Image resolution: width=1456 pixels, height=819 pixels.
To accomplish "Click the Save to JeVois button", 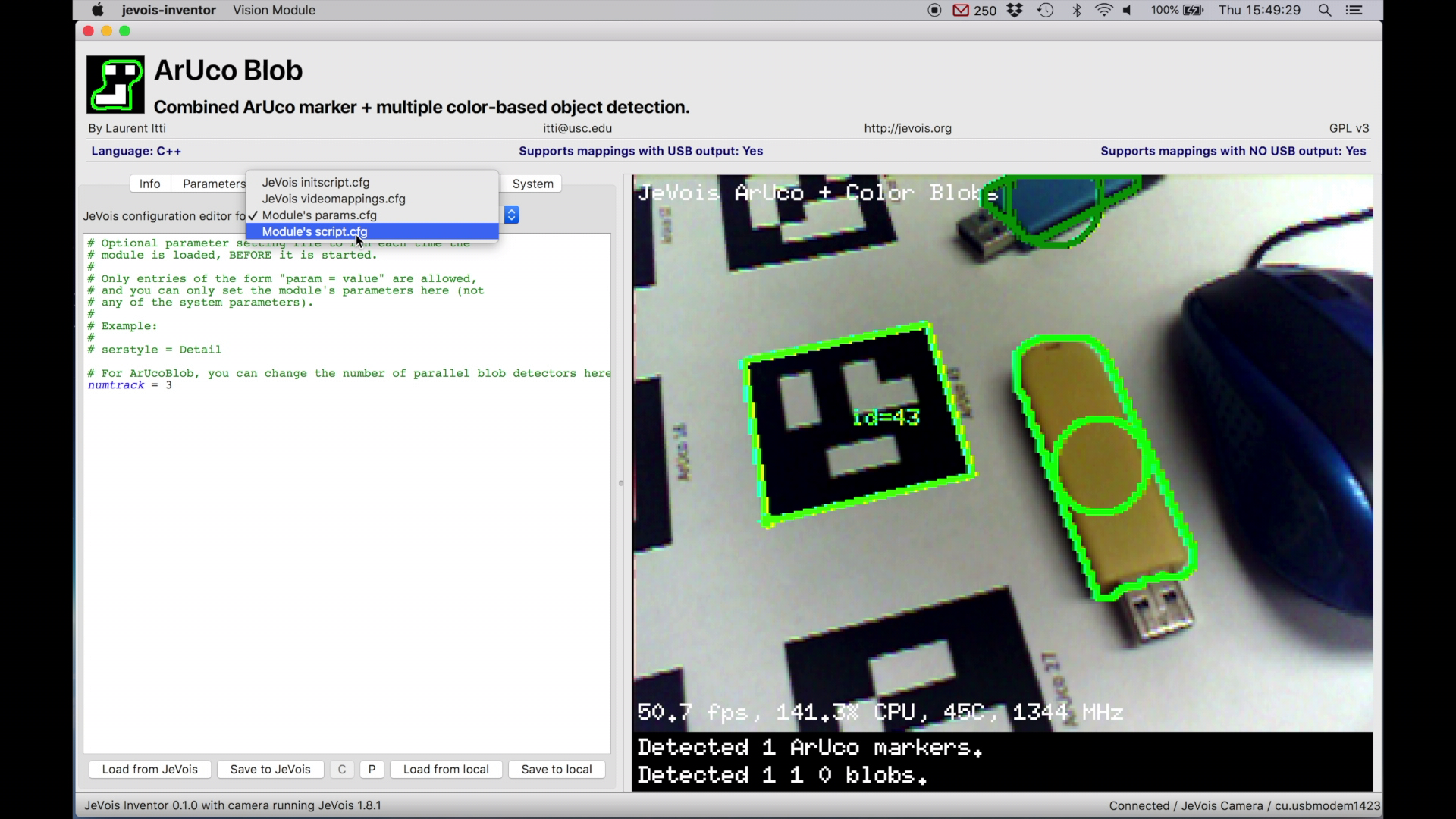I will (271, 769).
